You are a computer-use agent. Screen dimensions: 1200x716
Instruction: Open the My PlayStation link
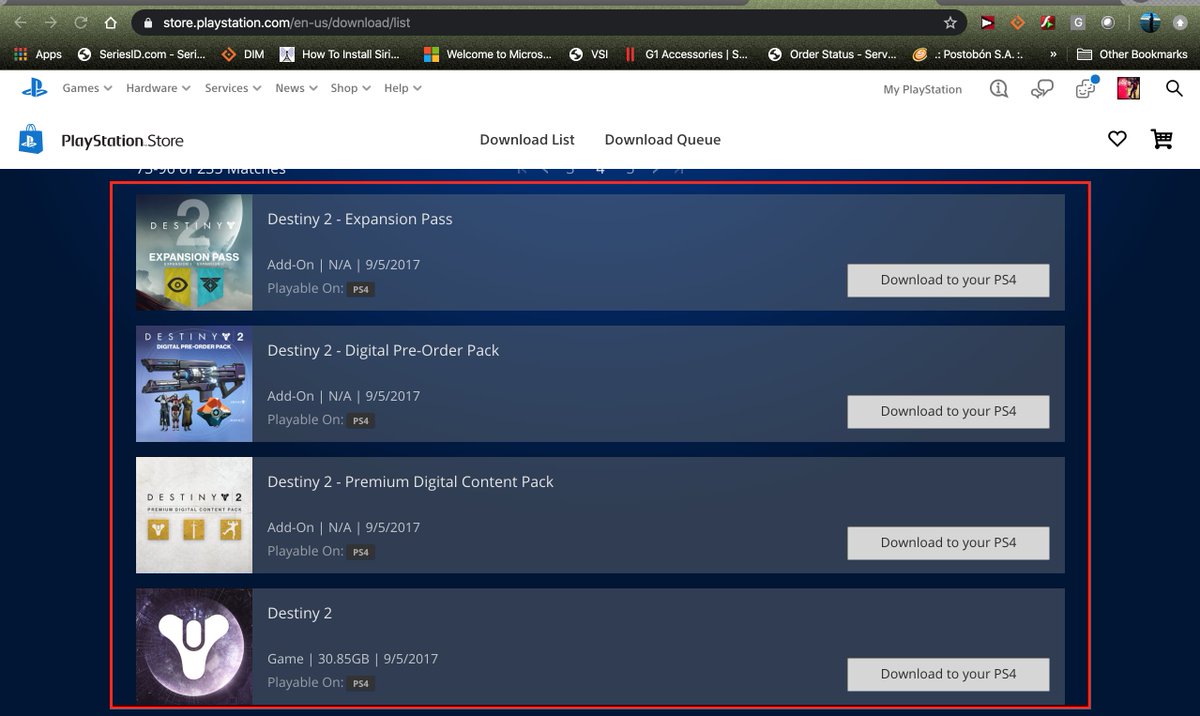point(923,89)
